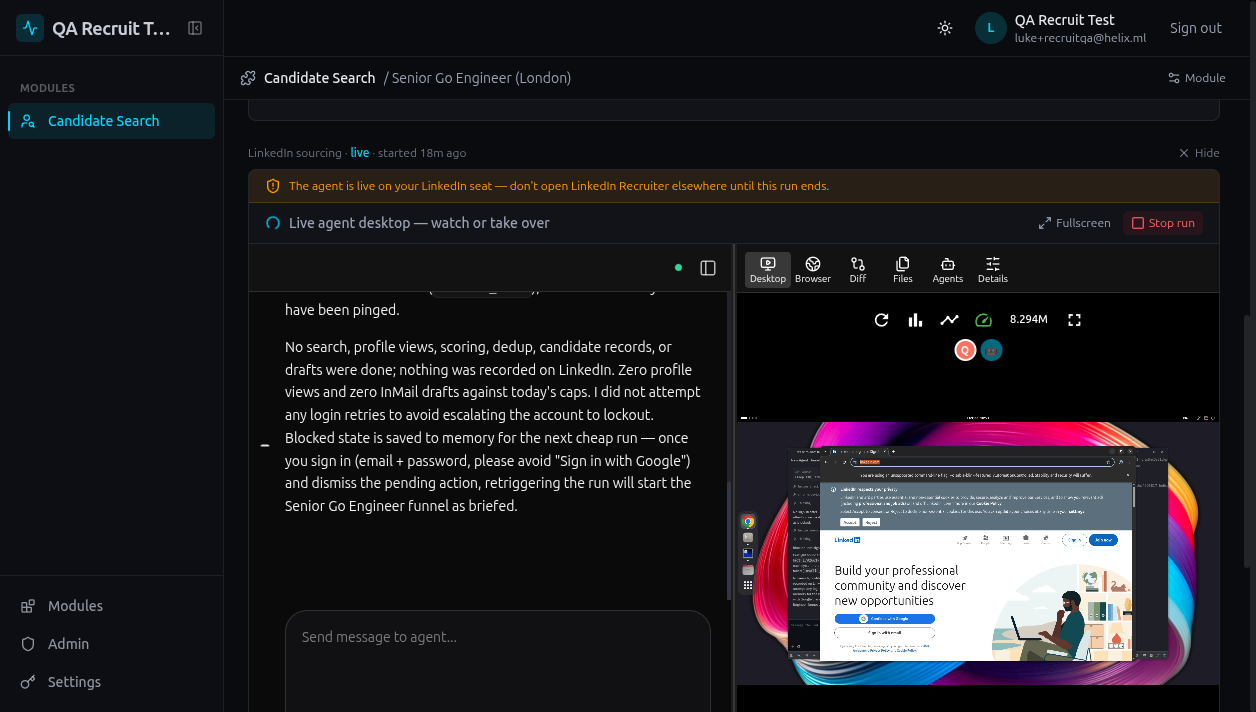Open a new tab in the remote Chrome window

coord(893,452)
